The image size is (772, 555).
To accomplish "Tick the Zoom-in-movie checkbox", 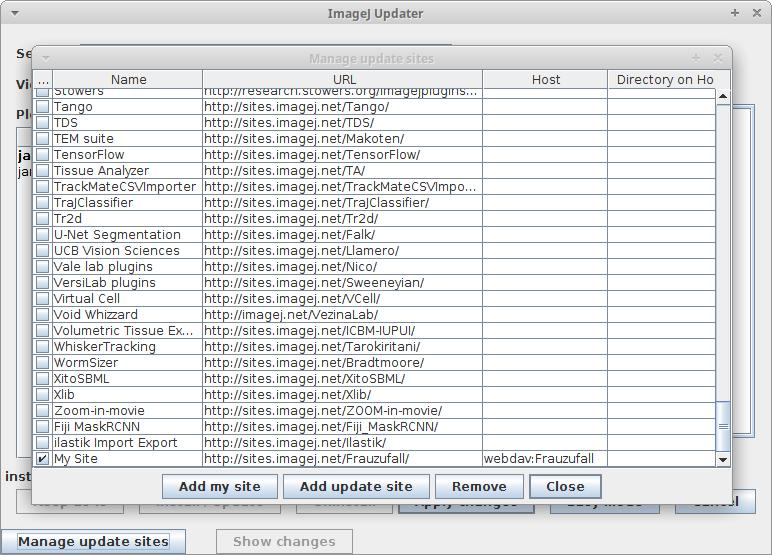I will [x=43, y=411].
